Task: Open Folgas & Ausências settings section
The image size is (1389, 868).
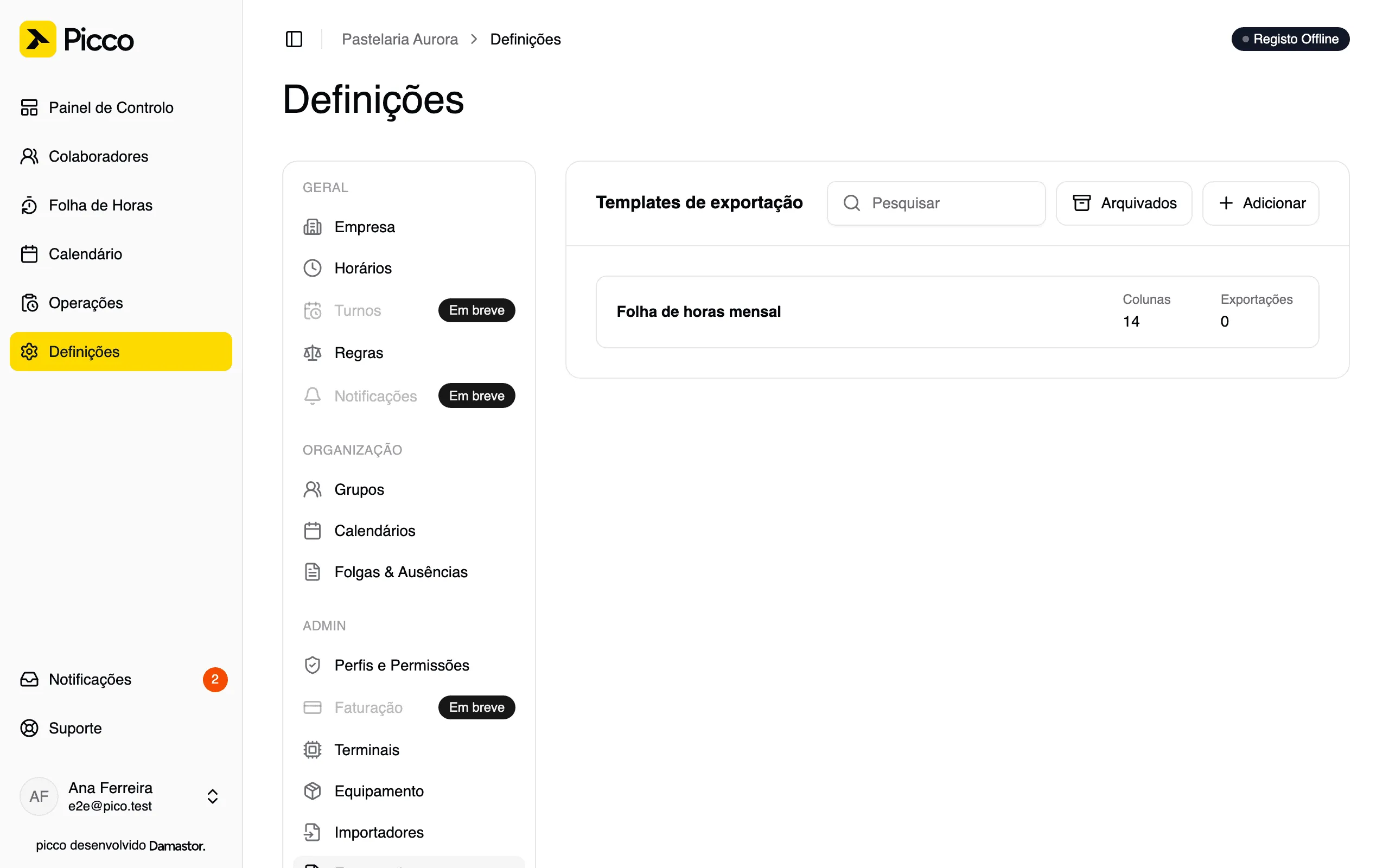Action: pyautogui.click(x=409, y=572)
